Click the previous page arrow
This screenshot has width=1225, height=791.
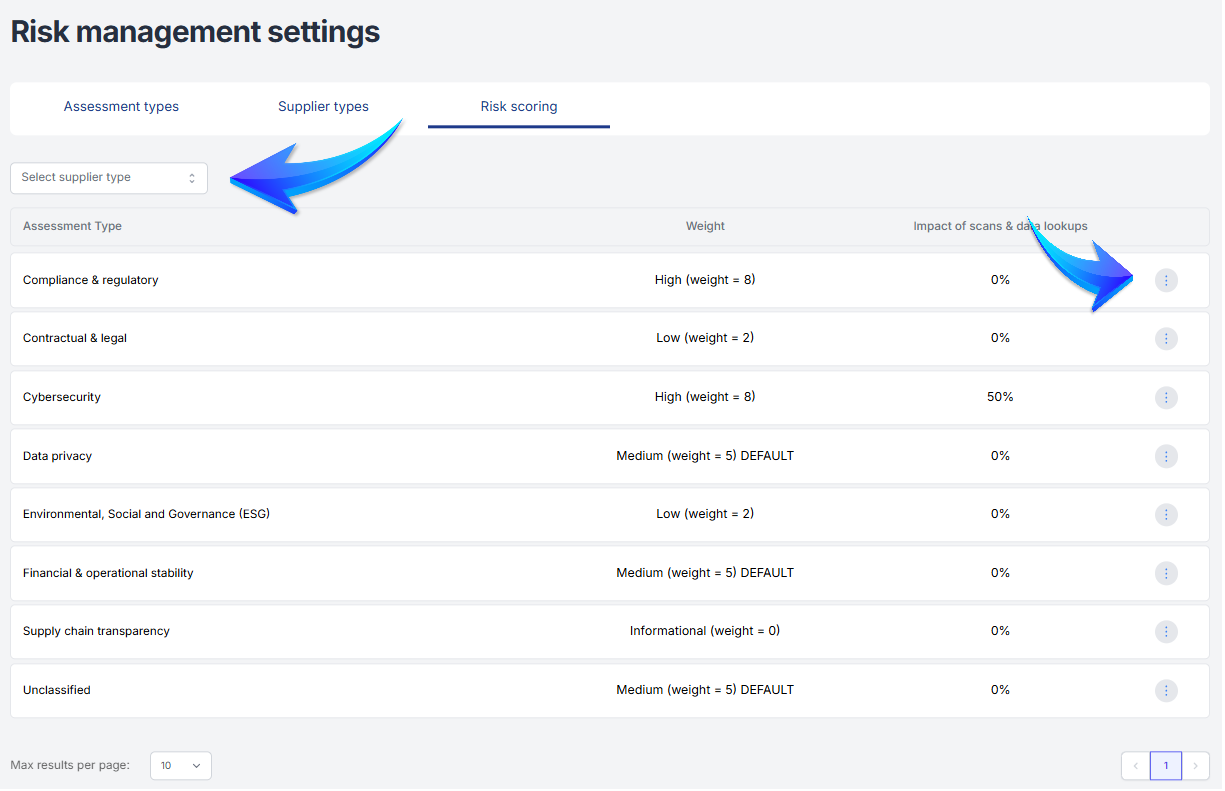click(x=1136, y=766)
